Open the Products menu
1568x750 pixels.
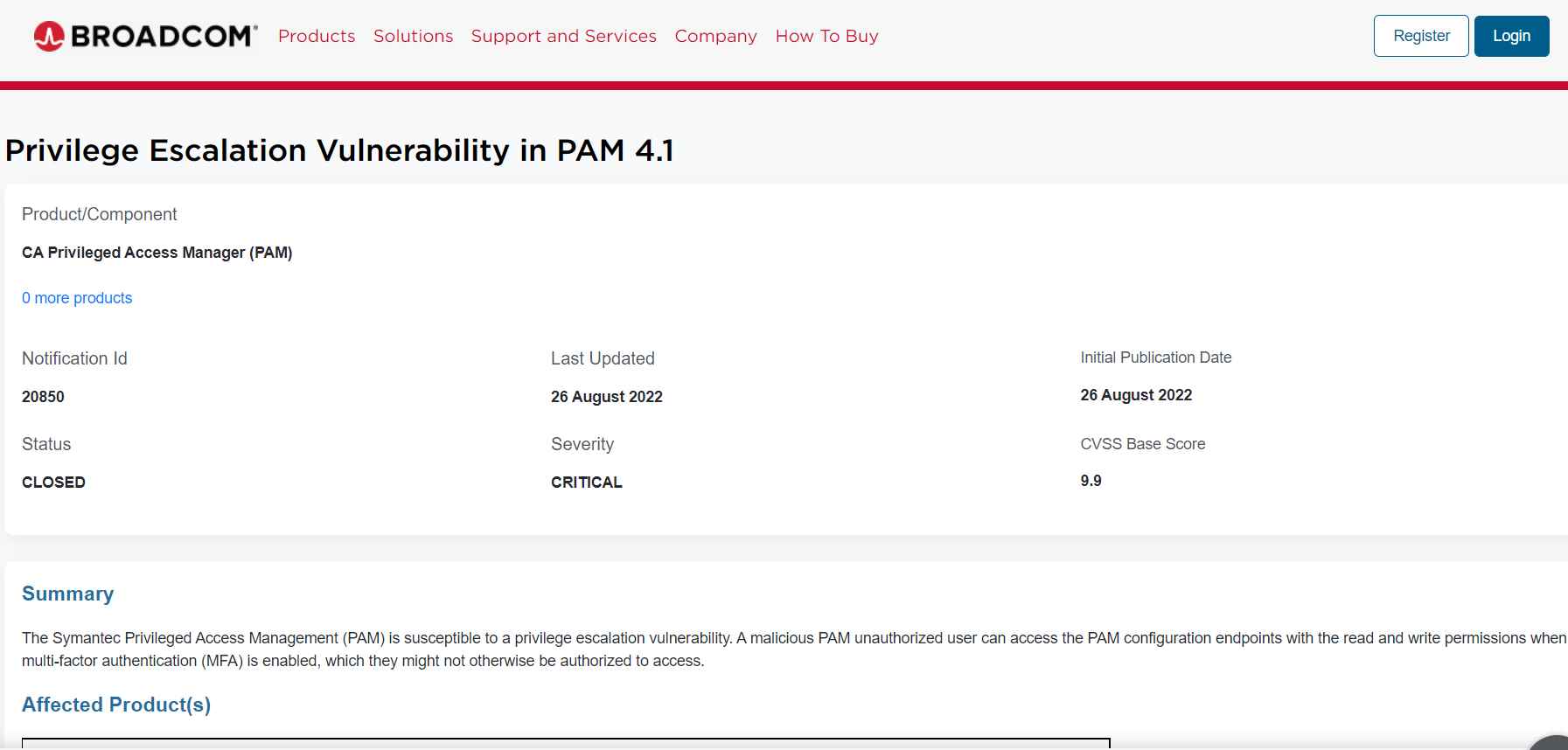point(317,36)
